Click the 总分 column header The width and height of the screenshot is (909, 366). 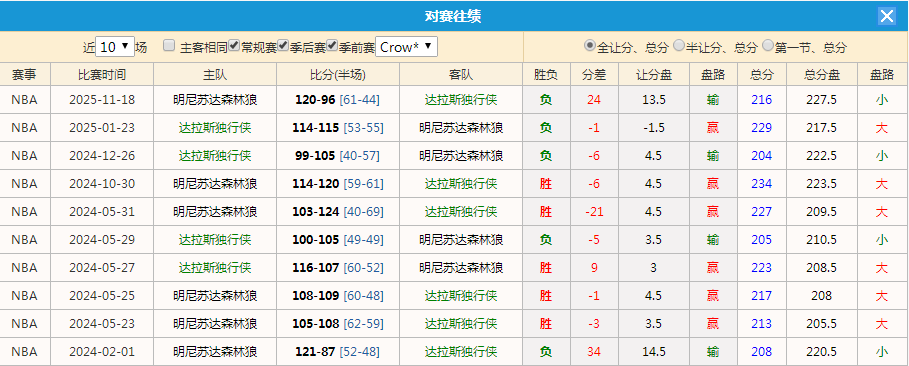tap(762, 75)
